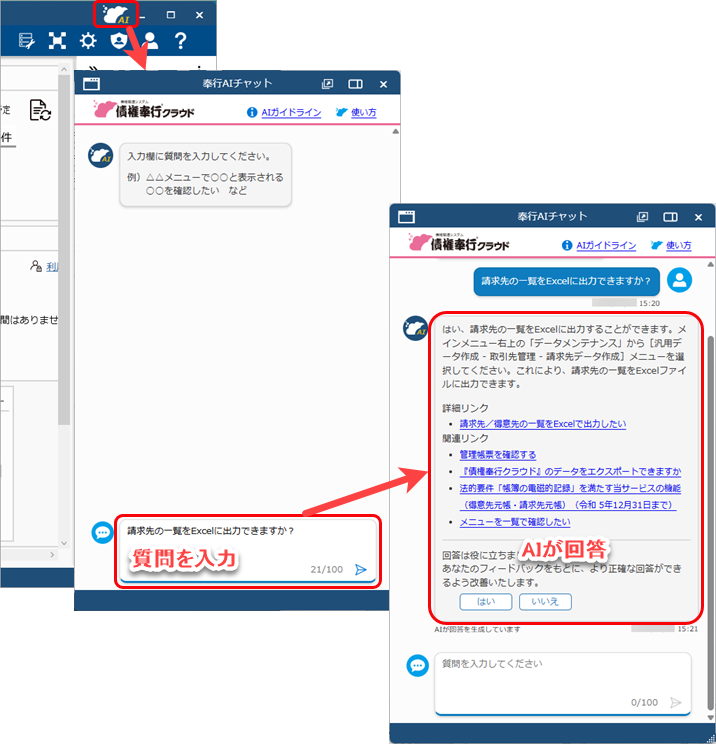Viewport: 716px width, 749px height.
Task: Dock left chat panel with side-panel icon
Action: (x=355, y=84)
